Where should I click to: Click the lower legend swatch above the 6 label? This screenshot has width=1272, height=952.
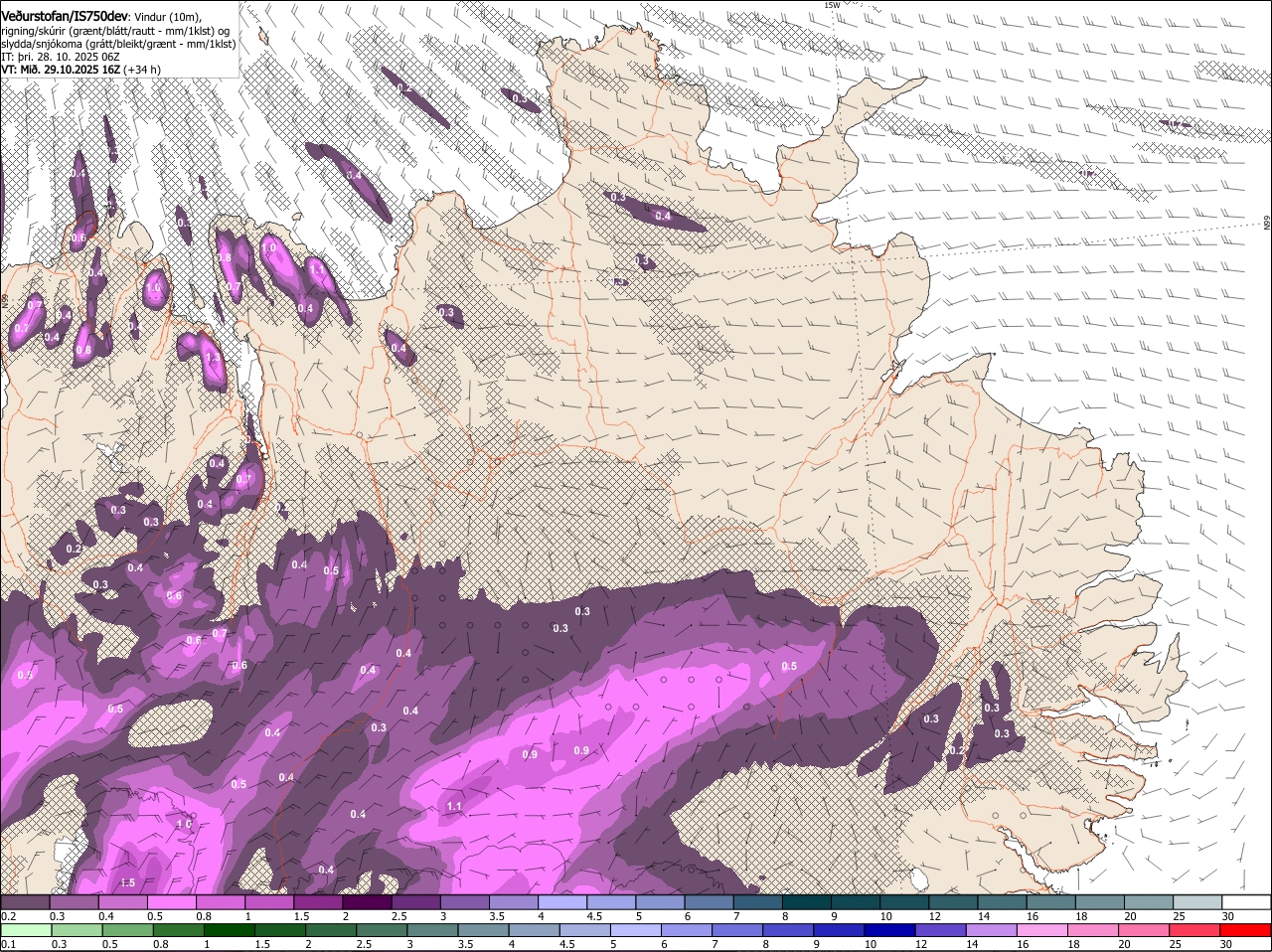pyautogui.click(x=687, y=931)
